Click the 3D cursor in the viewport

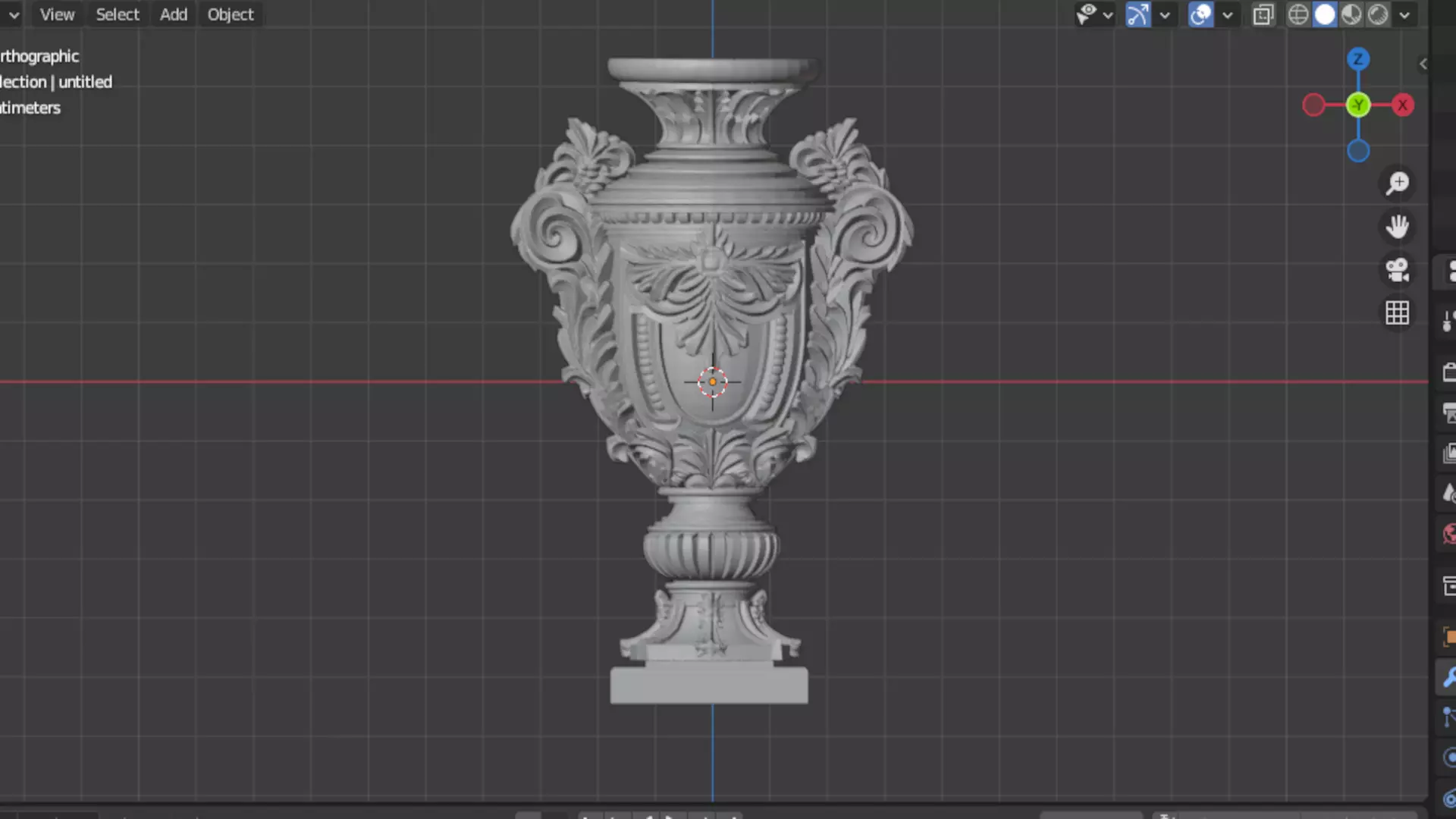(712, 382)
